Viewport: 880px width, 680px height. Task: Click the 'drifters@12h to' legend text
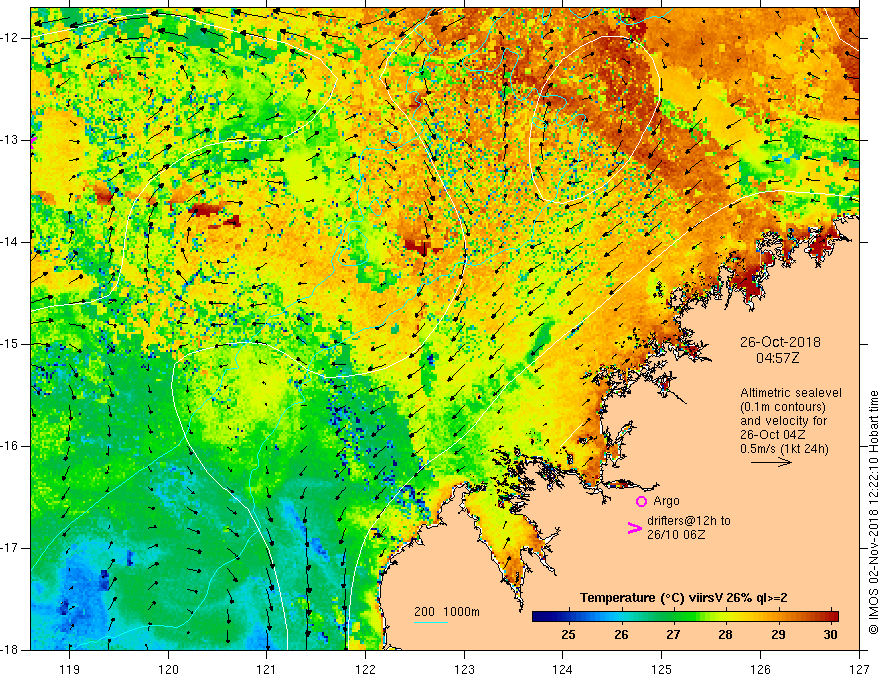click(689, 521)
